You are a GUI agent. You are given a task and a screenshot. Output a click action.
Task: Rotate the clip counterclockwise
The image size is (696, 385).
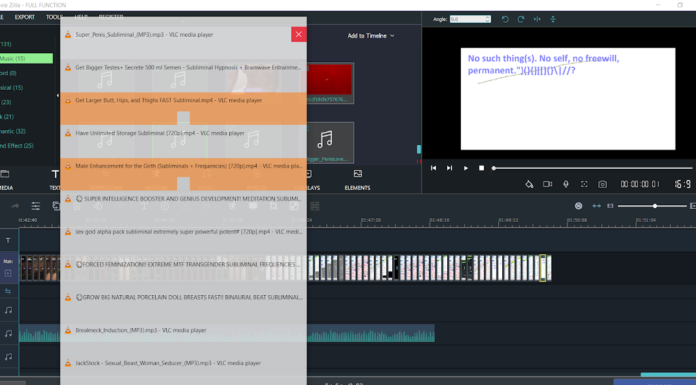click(505, 19)
